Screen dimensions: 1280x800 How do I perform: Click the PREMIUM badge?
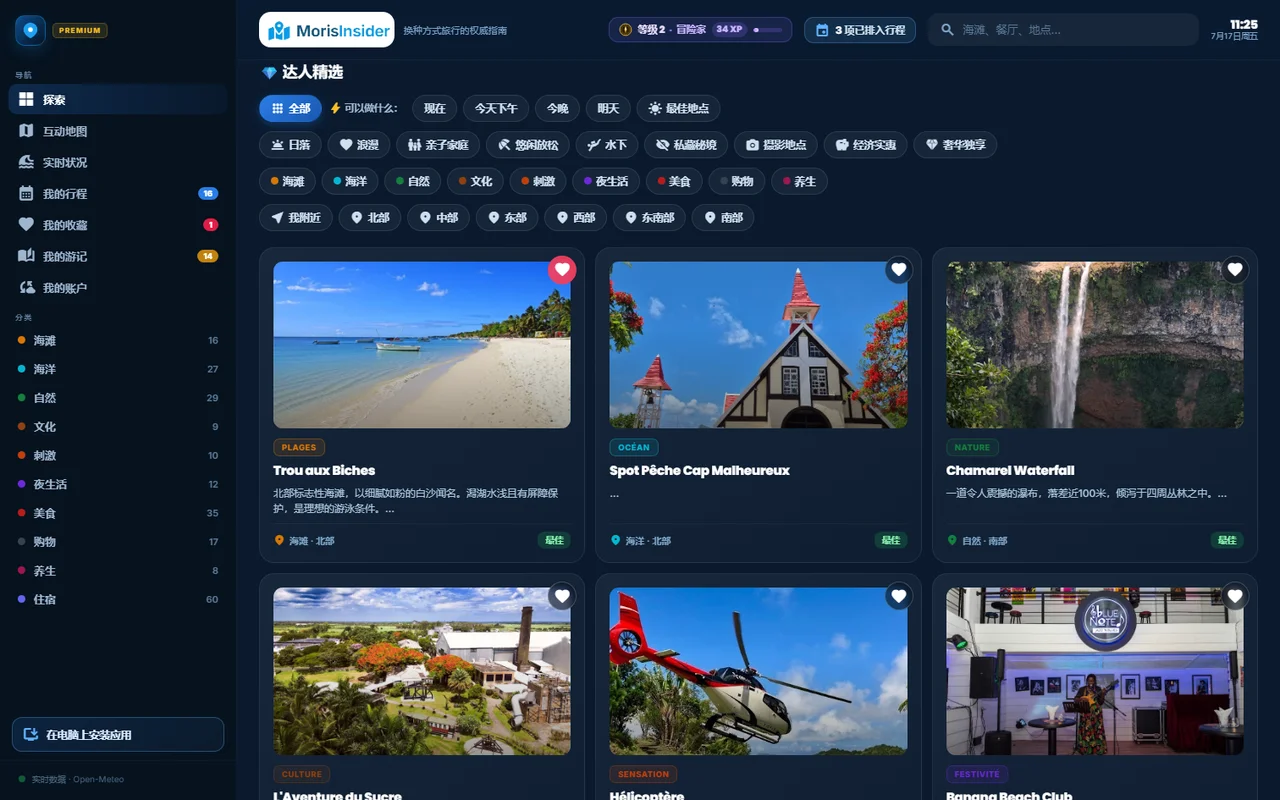point(80,30)
